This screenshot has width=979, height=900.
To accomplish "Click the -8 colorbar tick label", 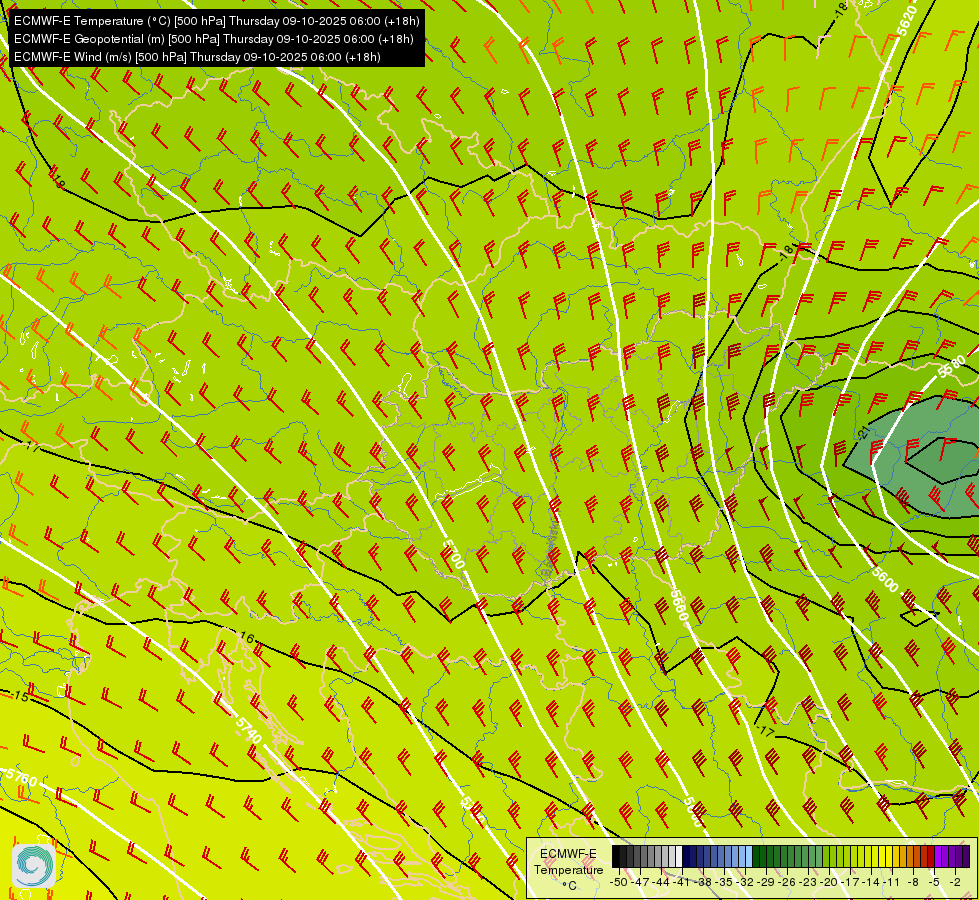I will pyautogui.click(x=913, y=882).
